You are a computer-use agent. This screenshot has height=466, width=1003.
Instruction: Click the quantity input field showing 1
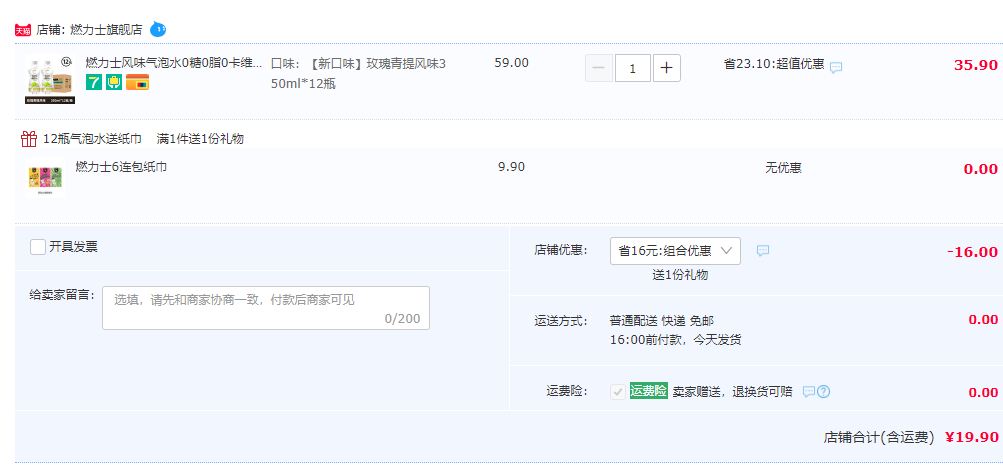(x=633, y=68)
